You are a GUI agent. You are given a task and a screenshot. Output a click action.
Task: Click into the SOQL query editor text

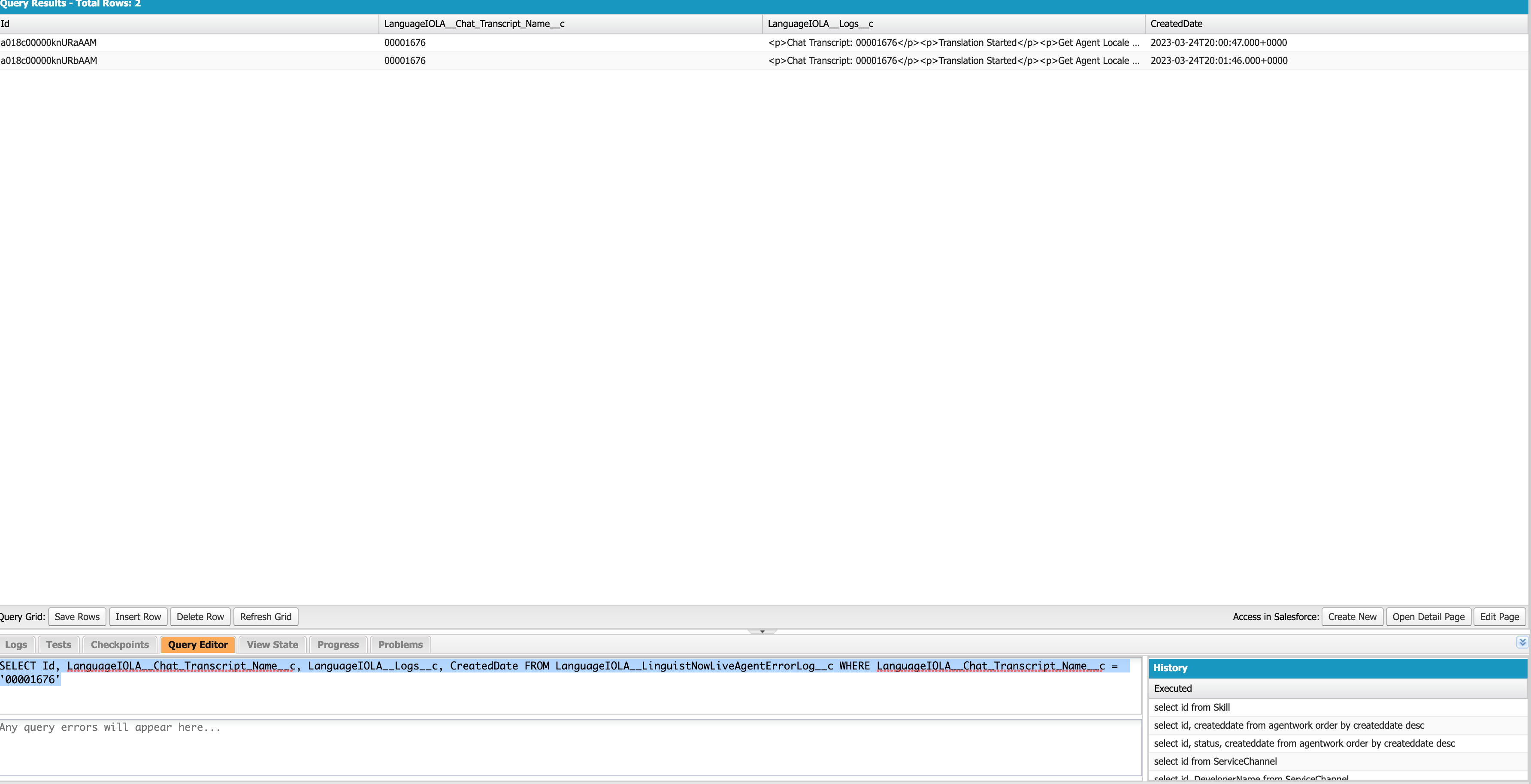(571, 685)
